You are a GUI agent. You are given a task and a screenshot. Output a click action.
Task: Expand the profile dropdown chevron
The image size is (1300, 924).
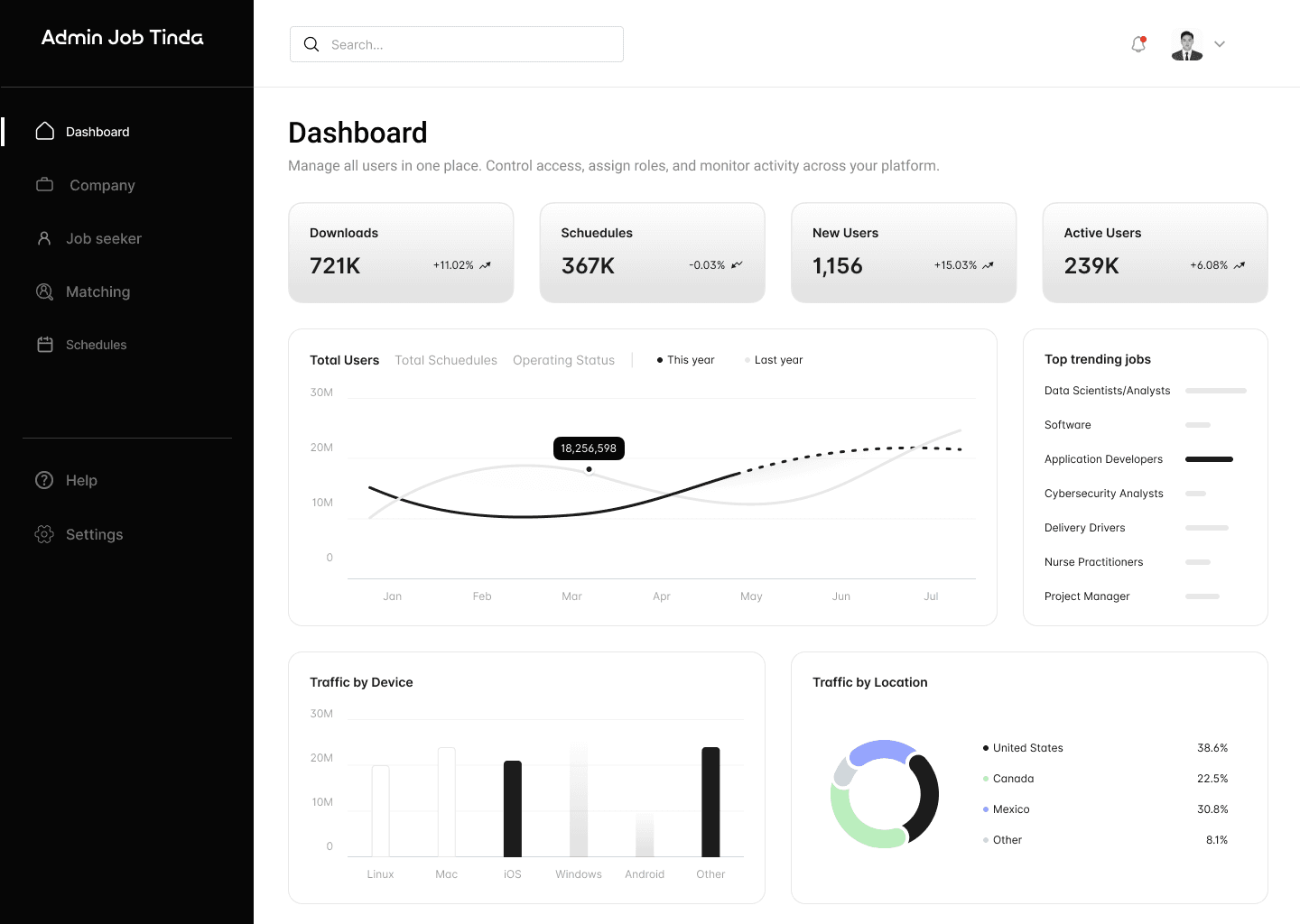point(1220,44)
